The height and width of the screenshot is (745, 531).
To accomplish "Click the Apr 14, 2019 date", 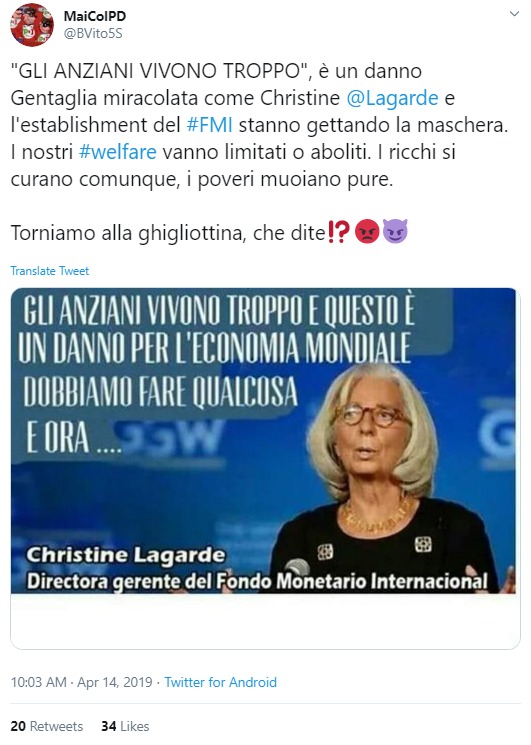I will (x=114, y=682).
